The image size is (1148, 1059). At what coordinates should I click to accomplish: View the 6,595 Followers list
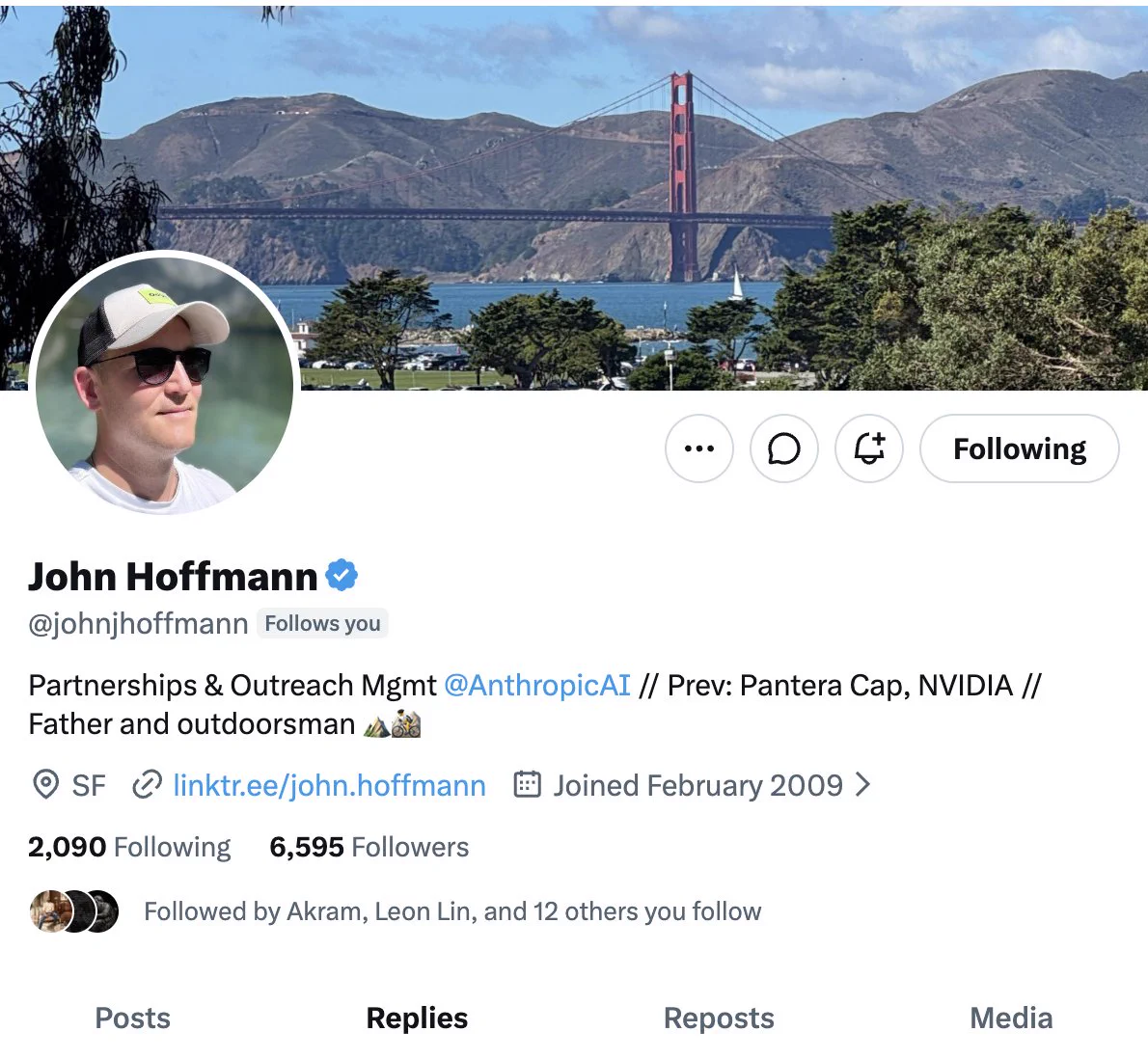[369, 847]
